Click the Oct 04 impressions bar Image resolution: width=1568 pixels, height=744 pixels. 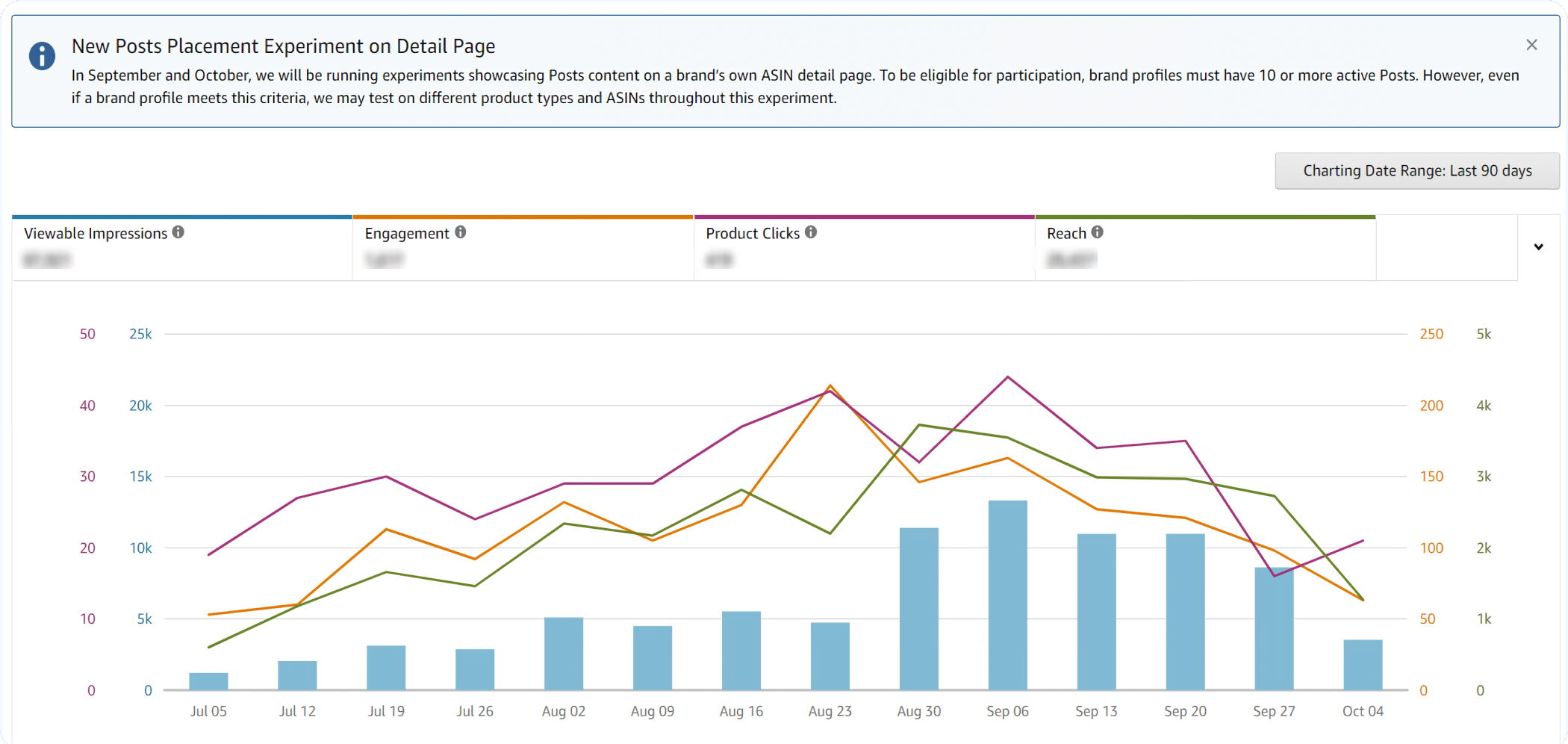[1363, 665]
